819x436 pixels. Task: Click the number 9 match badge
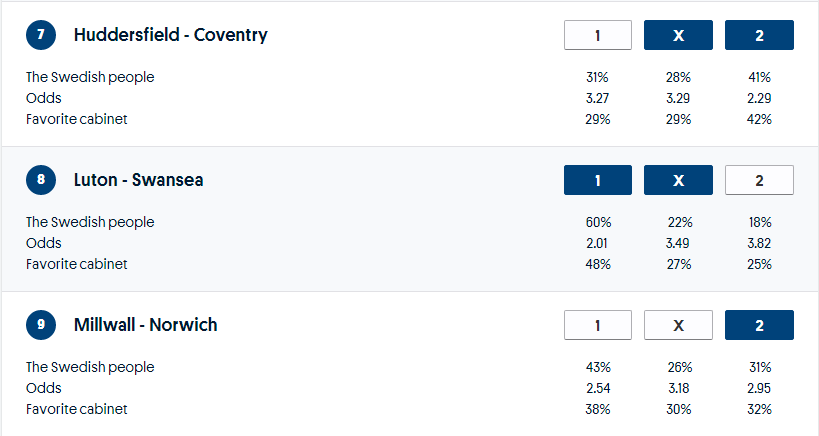click(x=40, y=325)
